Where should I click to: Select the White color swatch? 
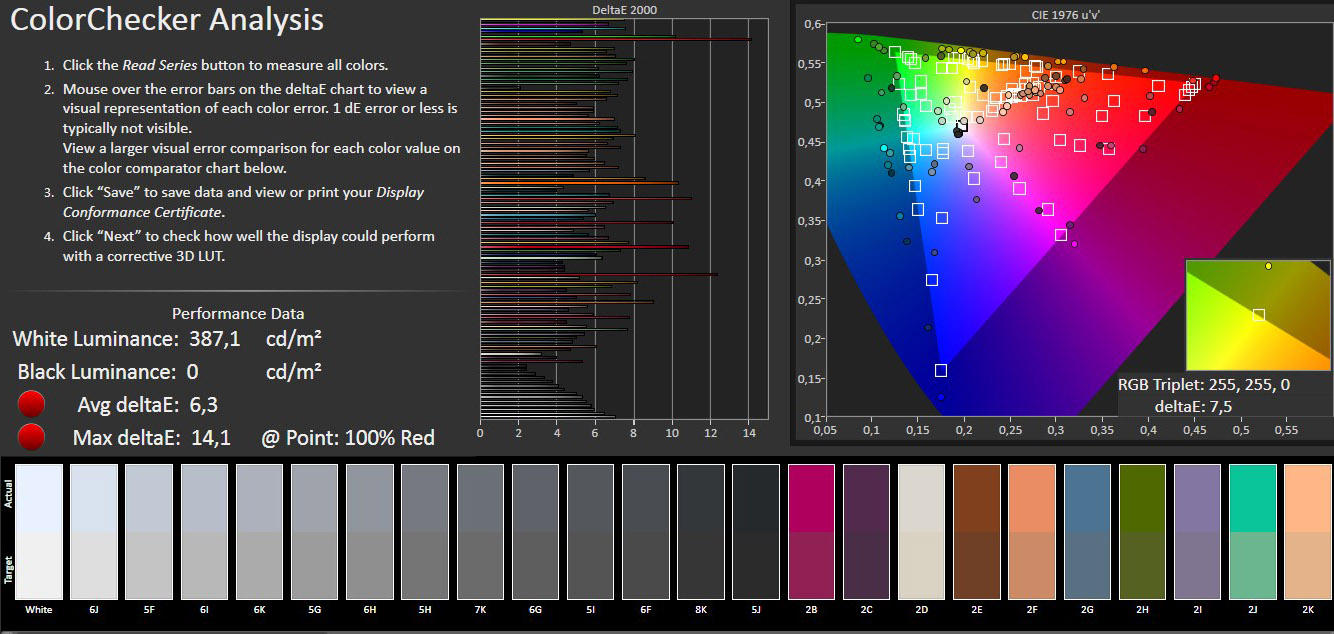[x=39, y=531]
